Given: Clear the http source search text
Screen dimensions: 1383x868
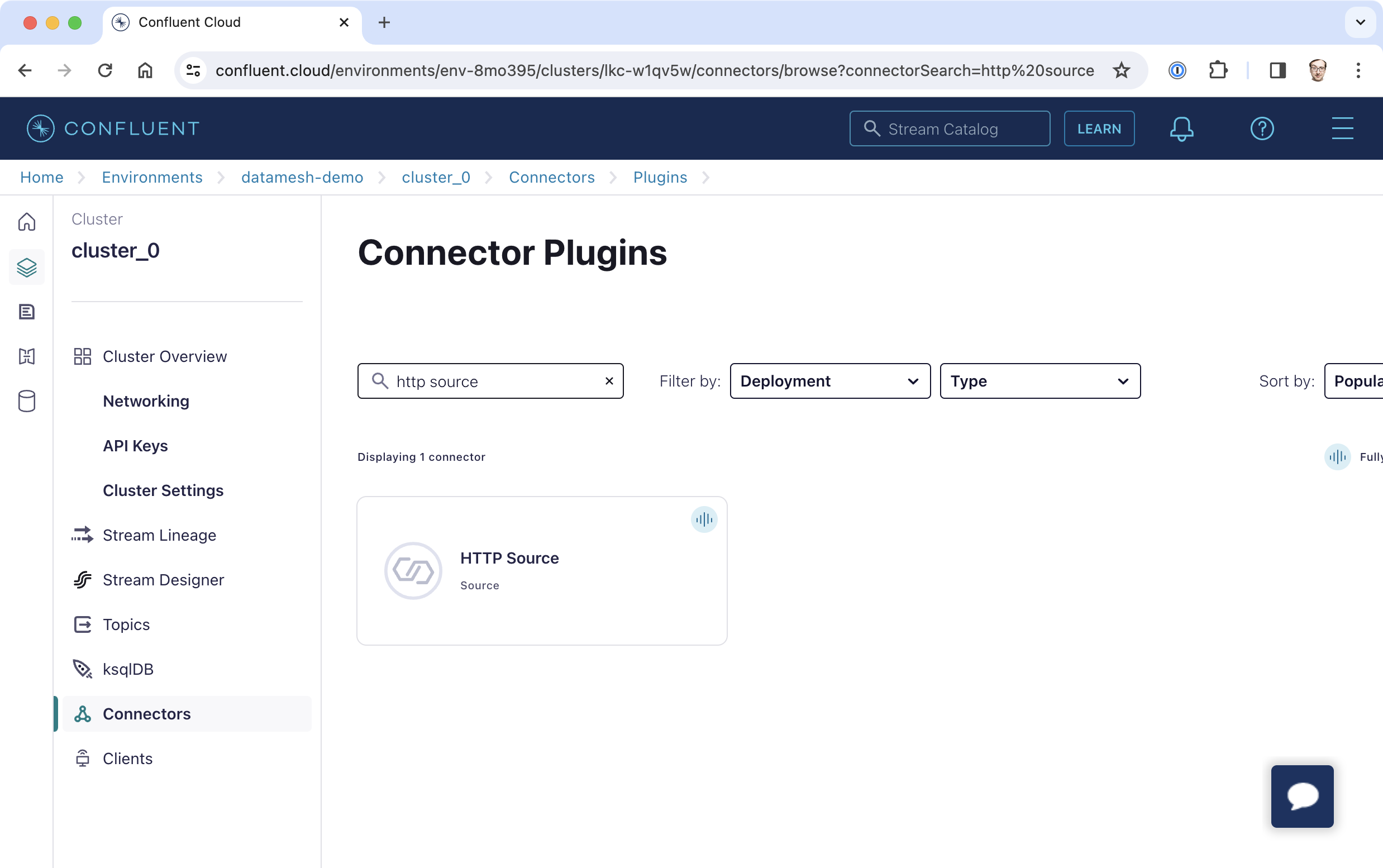Looking at the screenshot, I should pyautogui.click(x=609, y=381).
